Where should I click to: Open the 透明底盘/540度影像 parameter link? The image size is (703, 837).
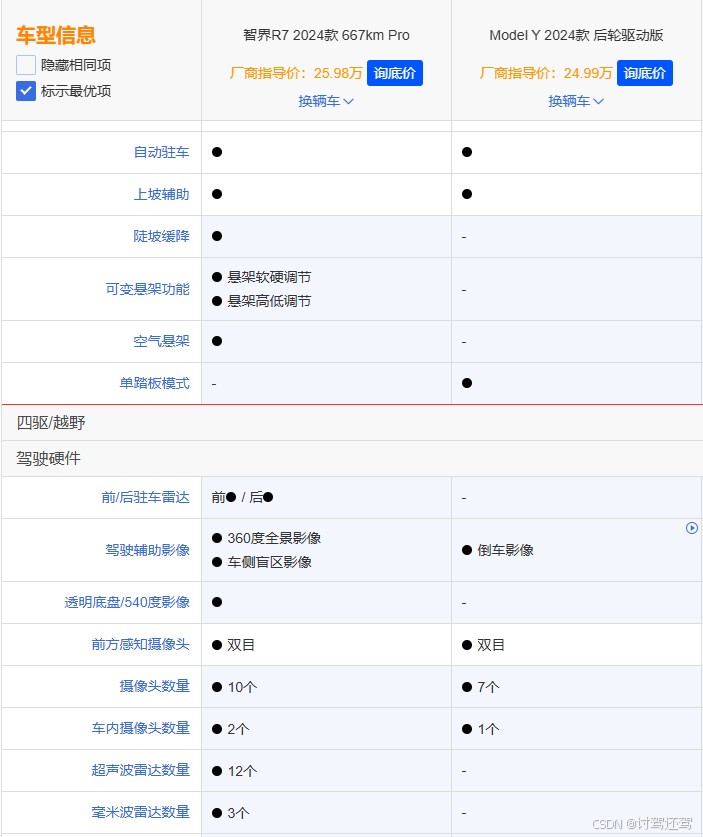127,602
